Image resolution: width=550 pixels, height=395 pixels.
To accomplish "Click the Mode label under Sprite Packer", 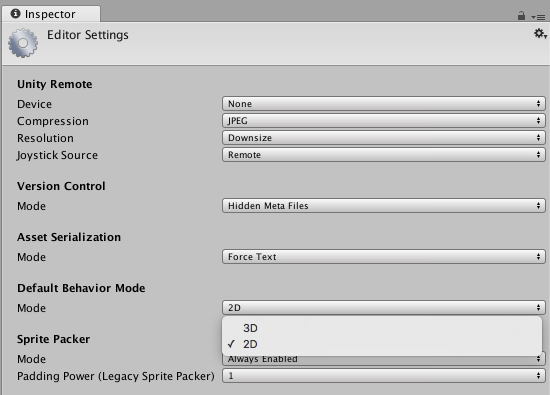I will [31, 359].
